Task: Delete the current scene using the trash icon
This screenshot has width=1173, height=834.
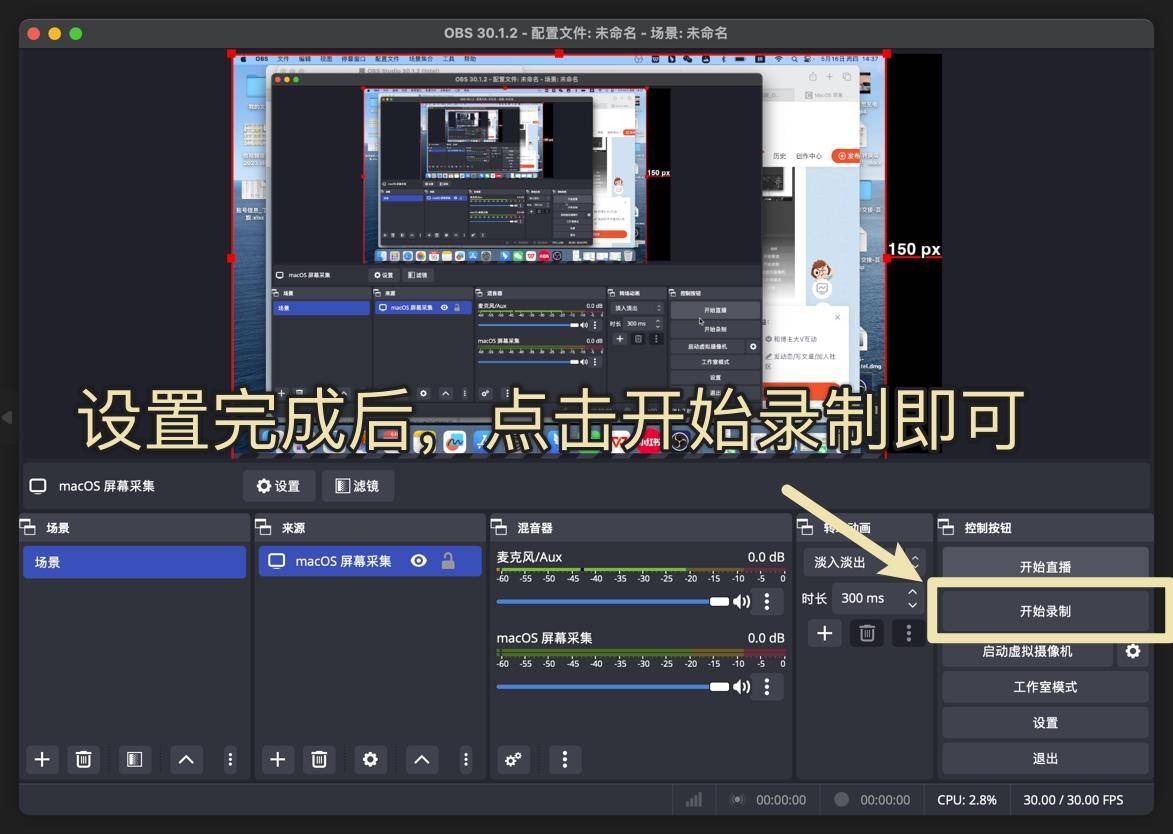Action: coord(84,759)
